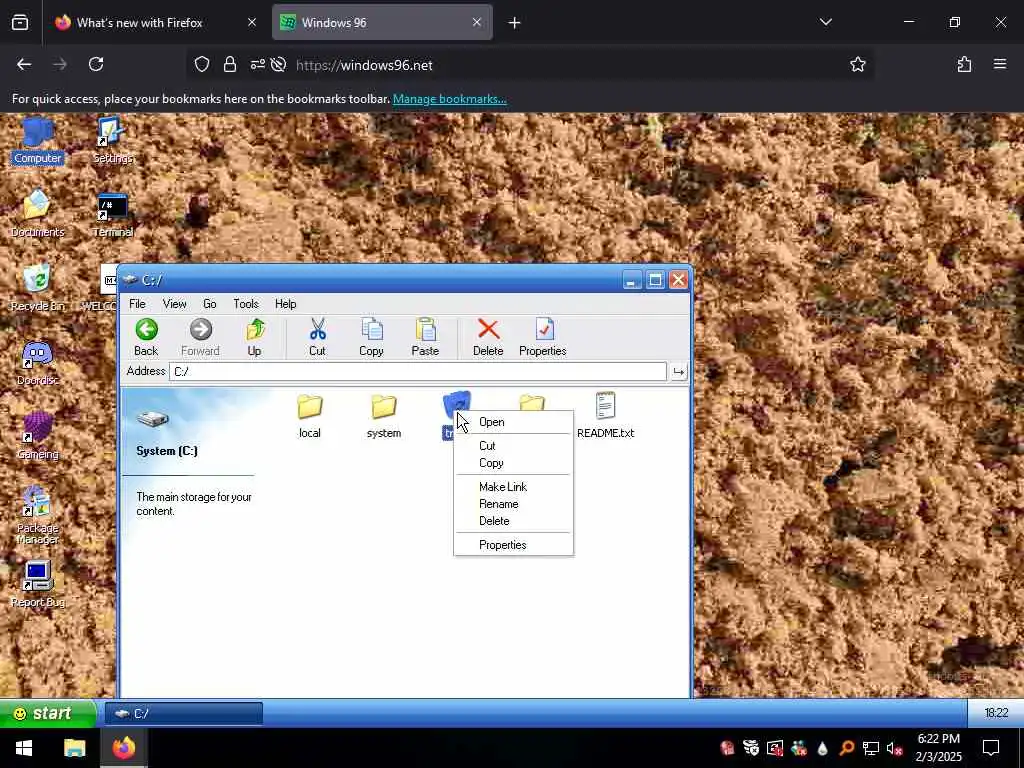The height and width of the screenshot is (768, 1024).
Task: Open the Windows Start menu logo
Action: [24, 748]
